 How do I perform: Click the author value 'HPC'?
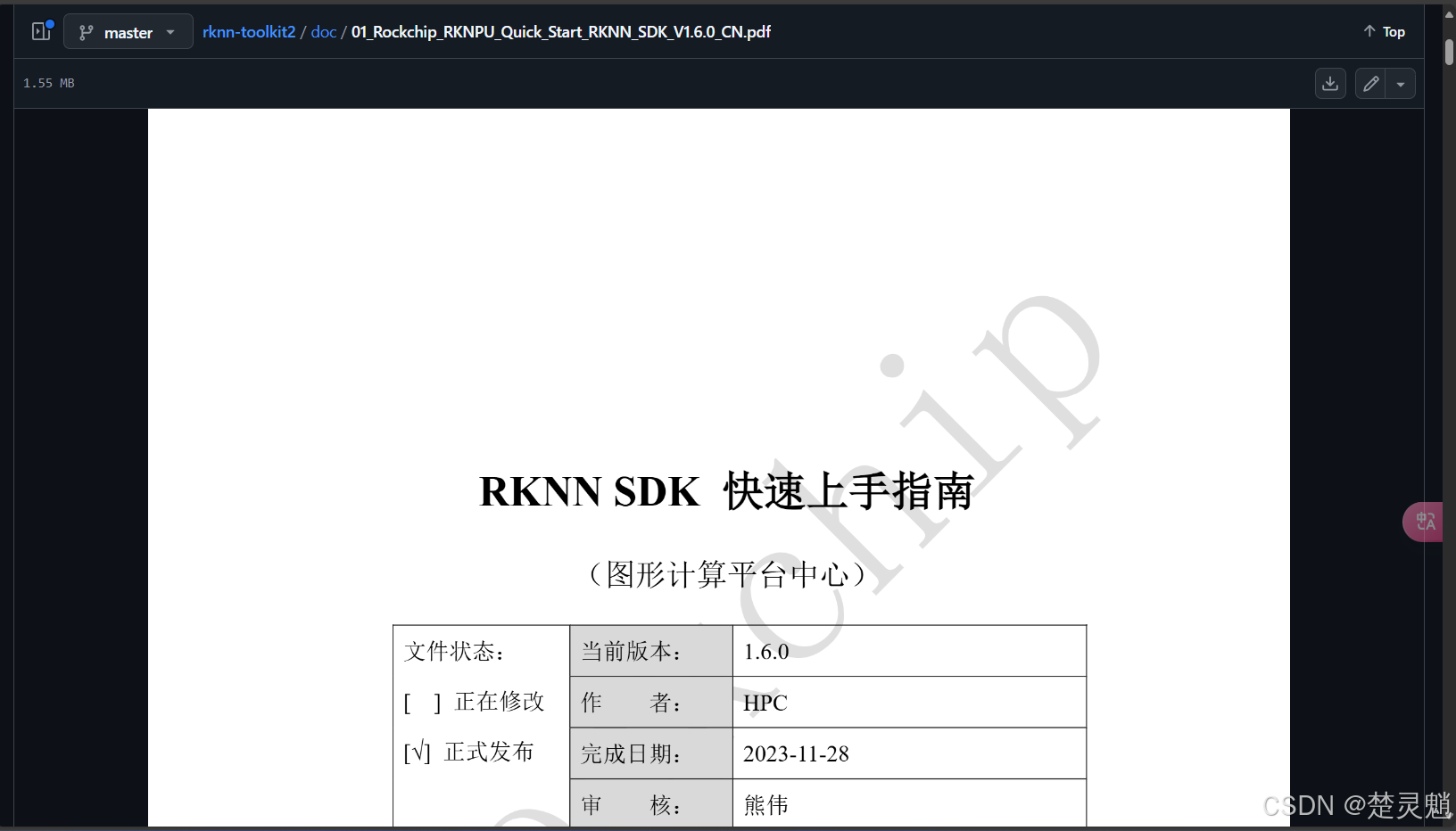pyautogui.click(x=765, y=703)
